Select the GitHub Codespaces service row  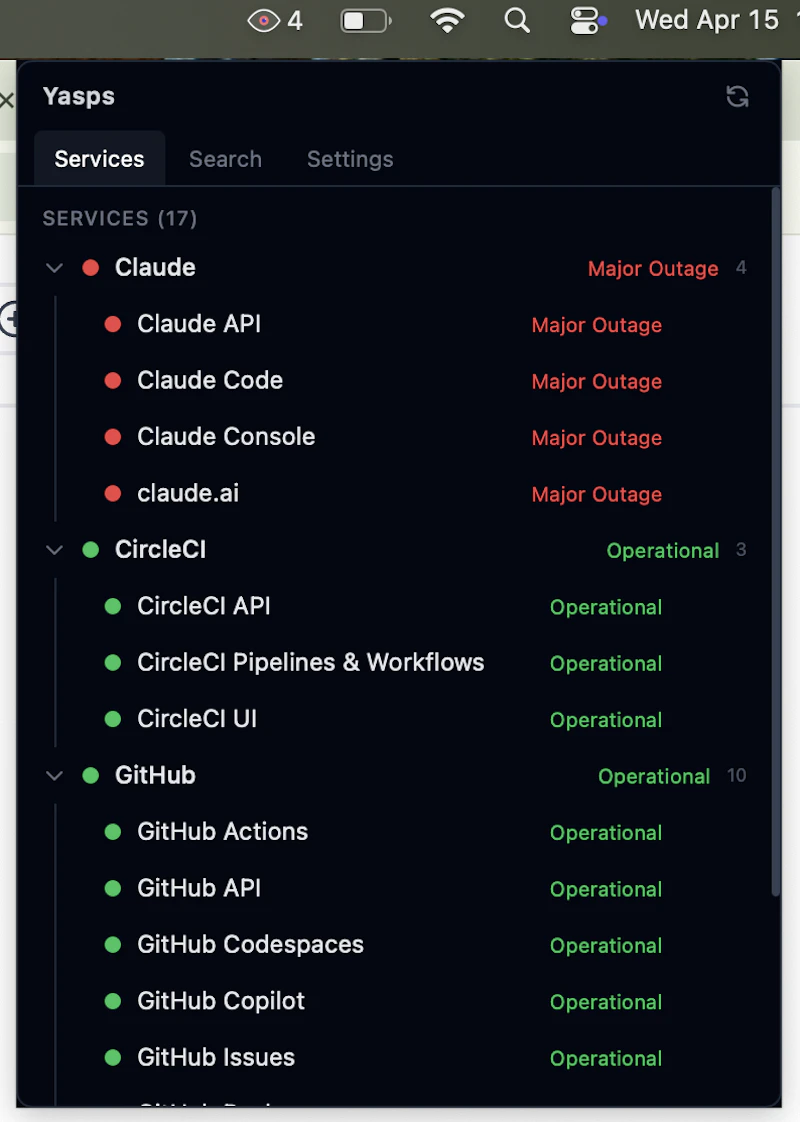(x=250, y=945)
